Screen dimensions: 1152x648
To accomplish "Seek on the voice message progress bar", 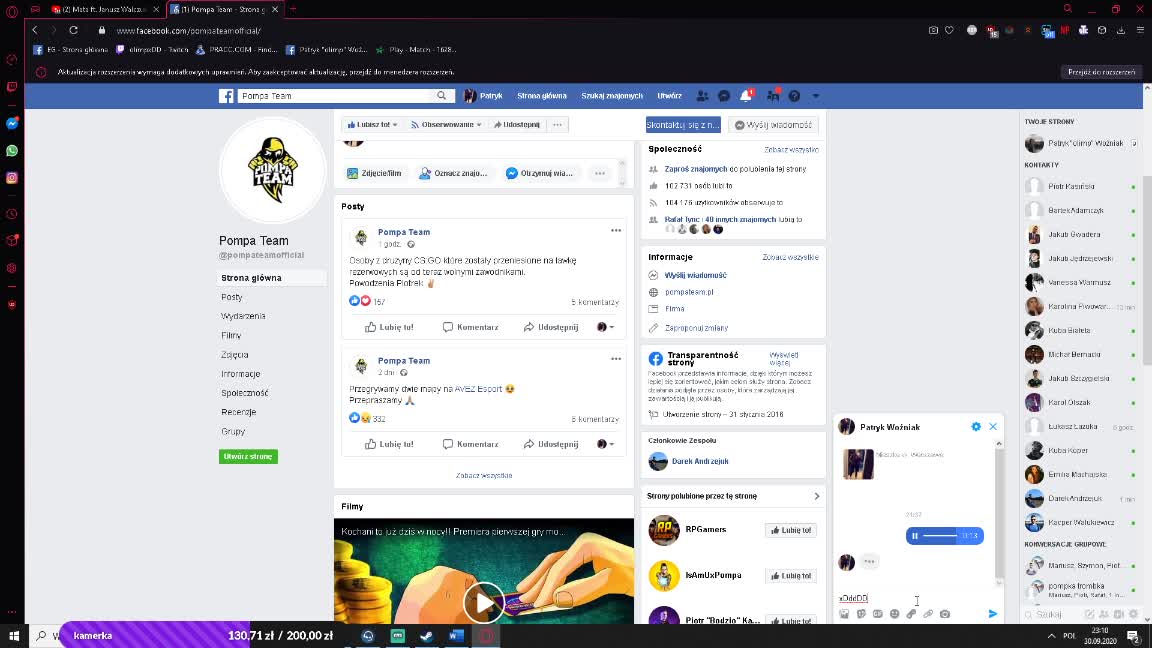I will click(x=940, y=536).
